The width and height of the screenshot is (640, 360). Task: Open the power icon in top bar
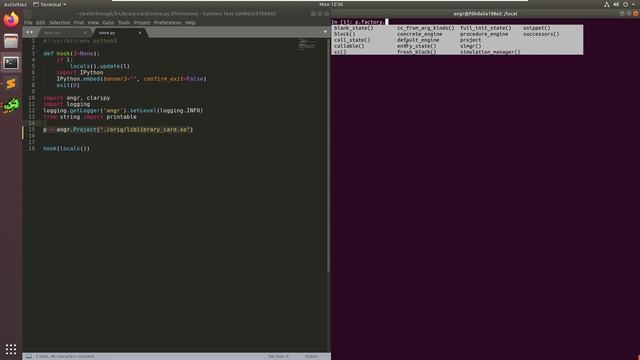click(625, 4)
